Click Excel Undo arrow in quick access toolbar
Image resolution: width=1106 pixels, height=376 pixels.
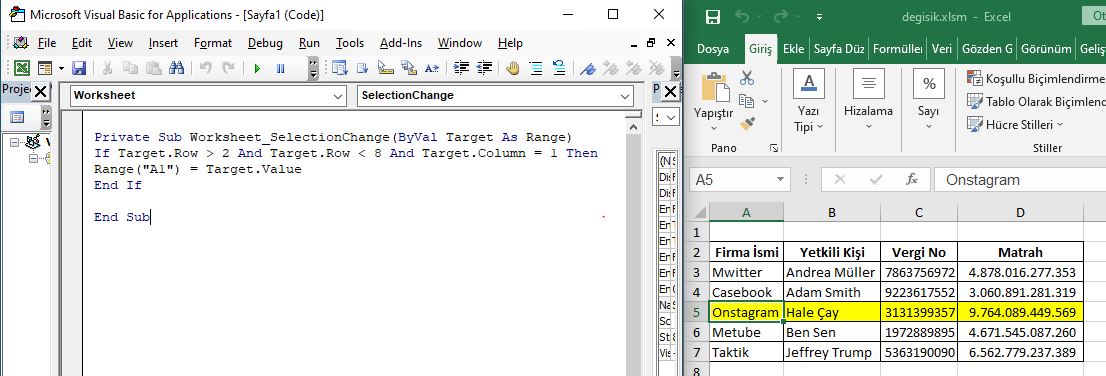[742, 16]
